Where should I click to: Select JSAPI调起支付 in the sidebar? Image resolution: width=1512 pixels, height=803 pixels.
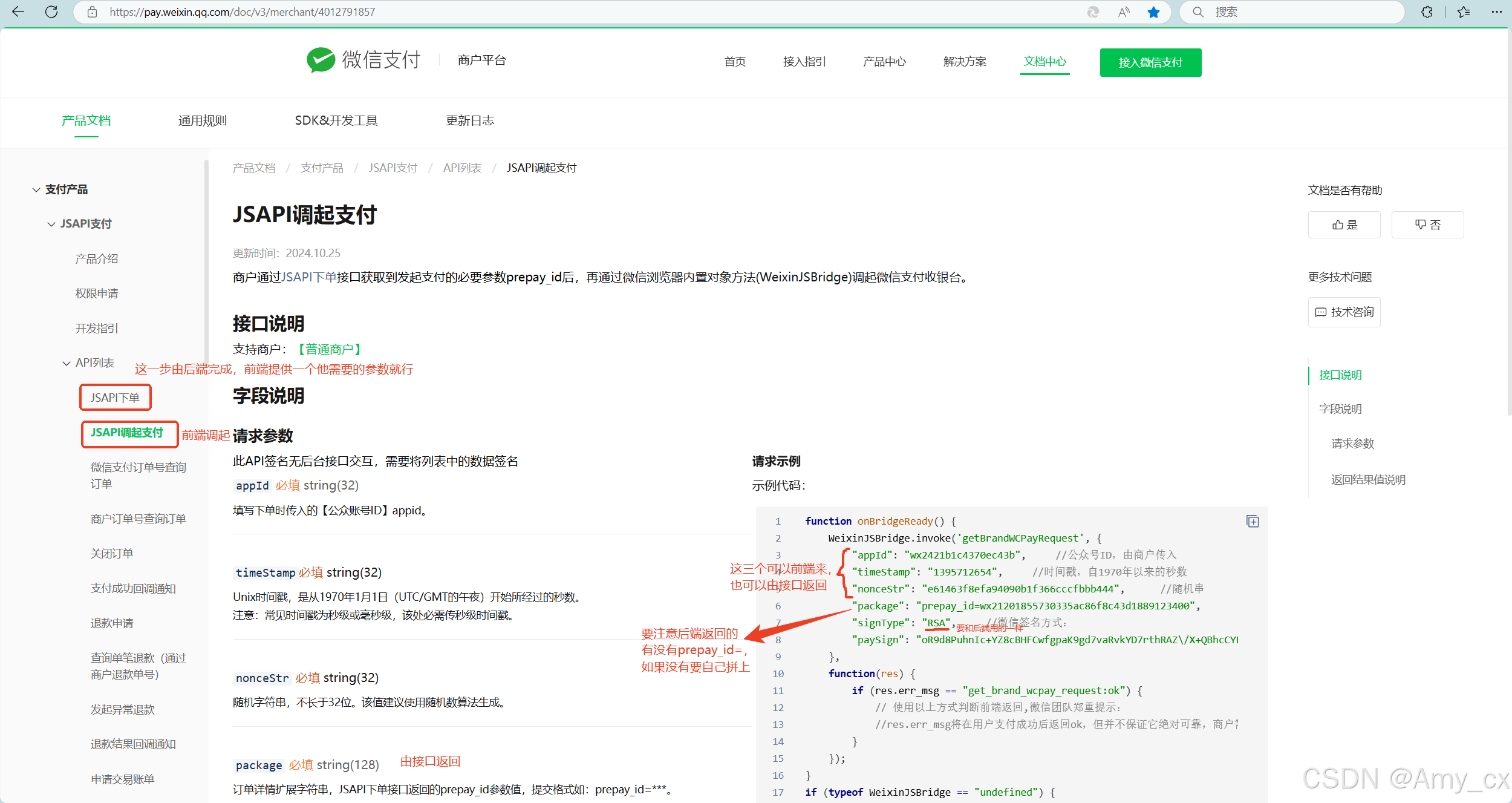[x=127, y=433]
